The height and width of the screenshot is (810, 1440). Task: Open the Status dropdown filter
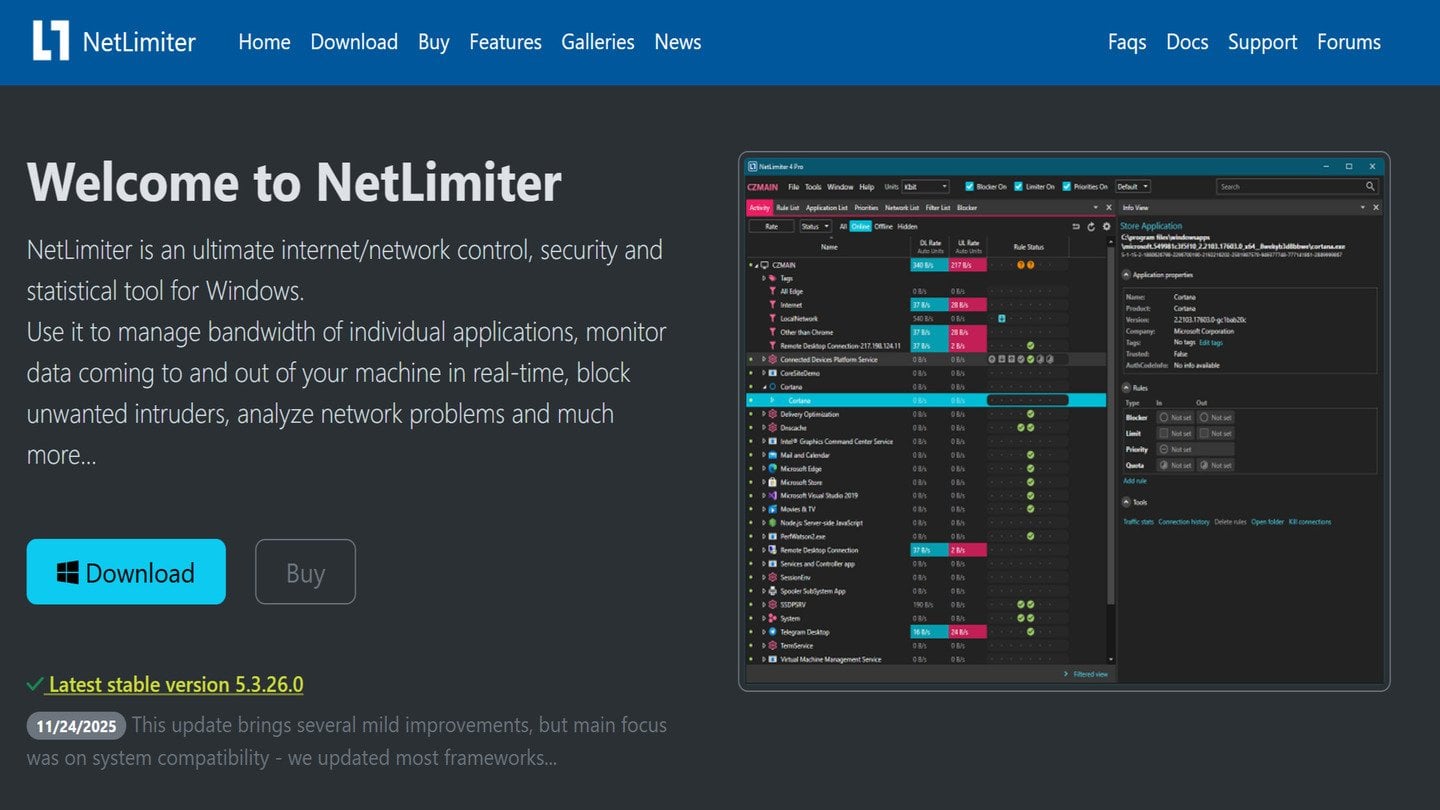click(x=815, y=227)
